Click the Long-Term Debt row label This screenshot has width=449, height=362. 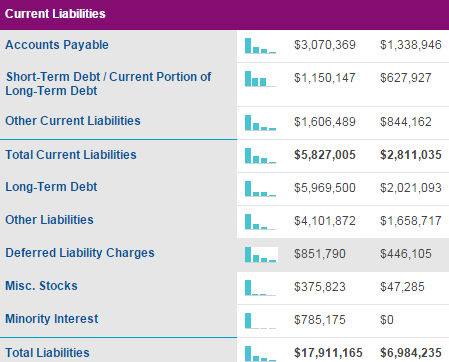click(51, 187)
